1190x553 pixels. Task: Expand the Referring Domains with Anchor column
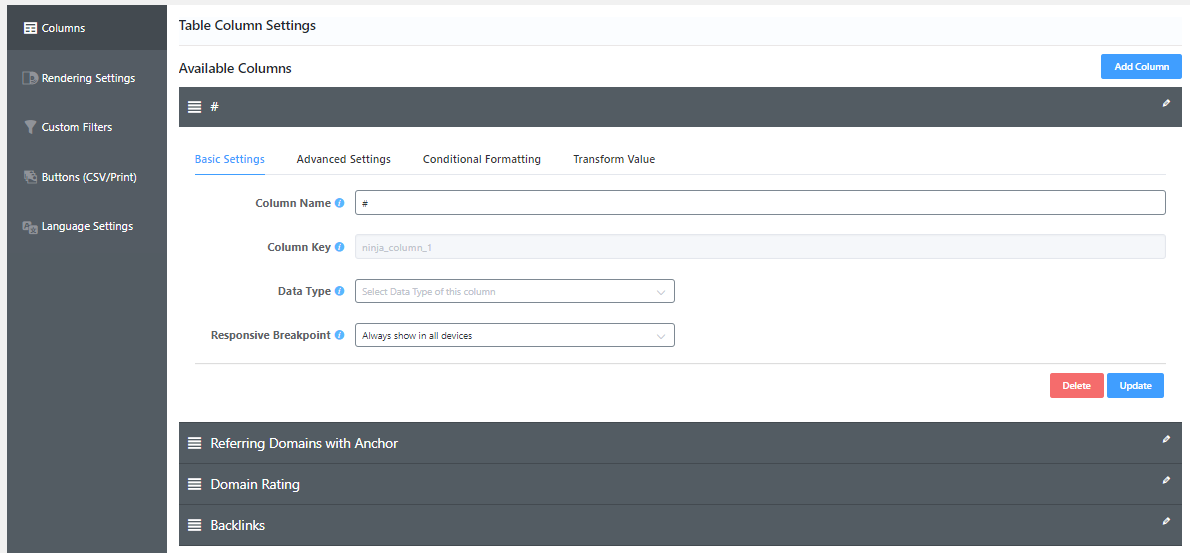click(680, 443)
